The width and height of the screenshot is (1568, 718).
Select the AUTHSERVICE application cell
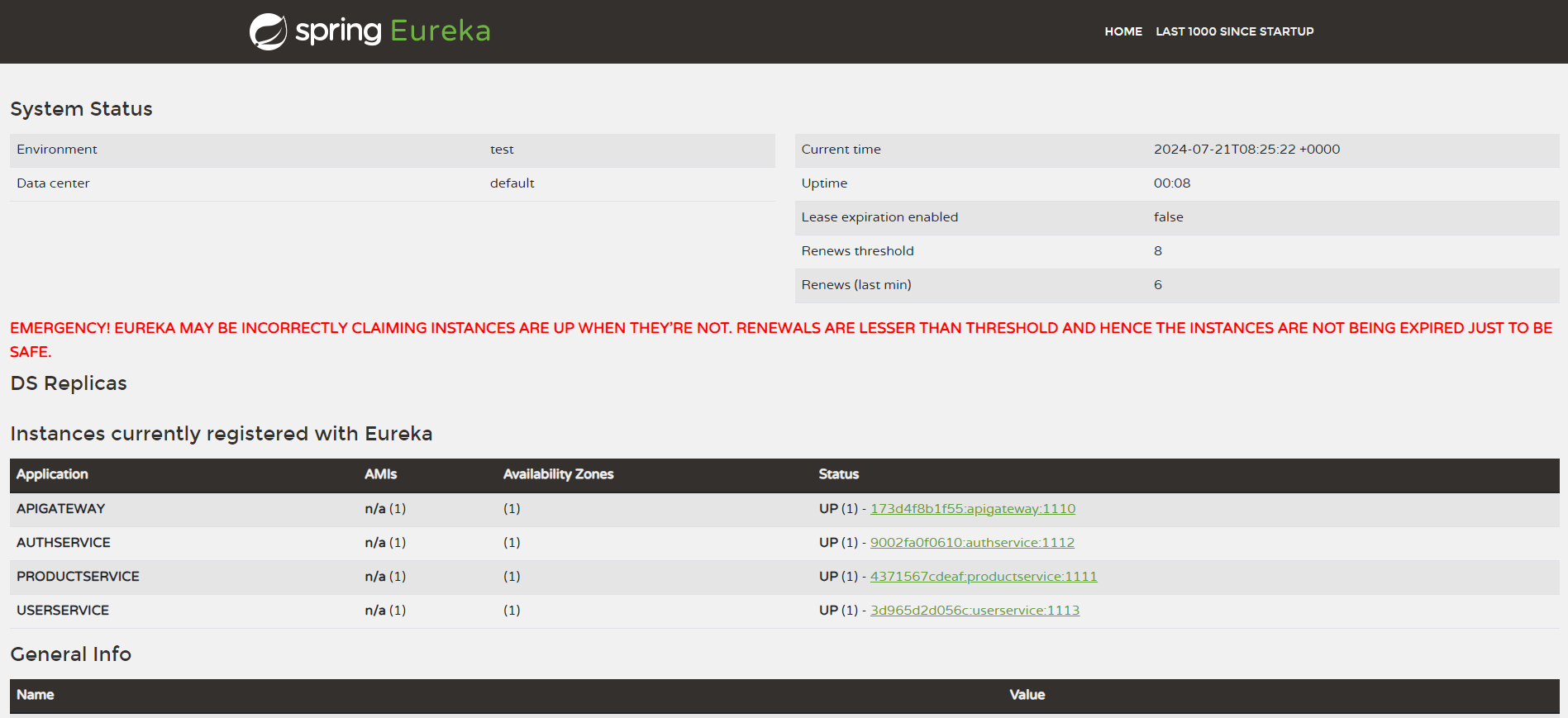click(64, 543)
